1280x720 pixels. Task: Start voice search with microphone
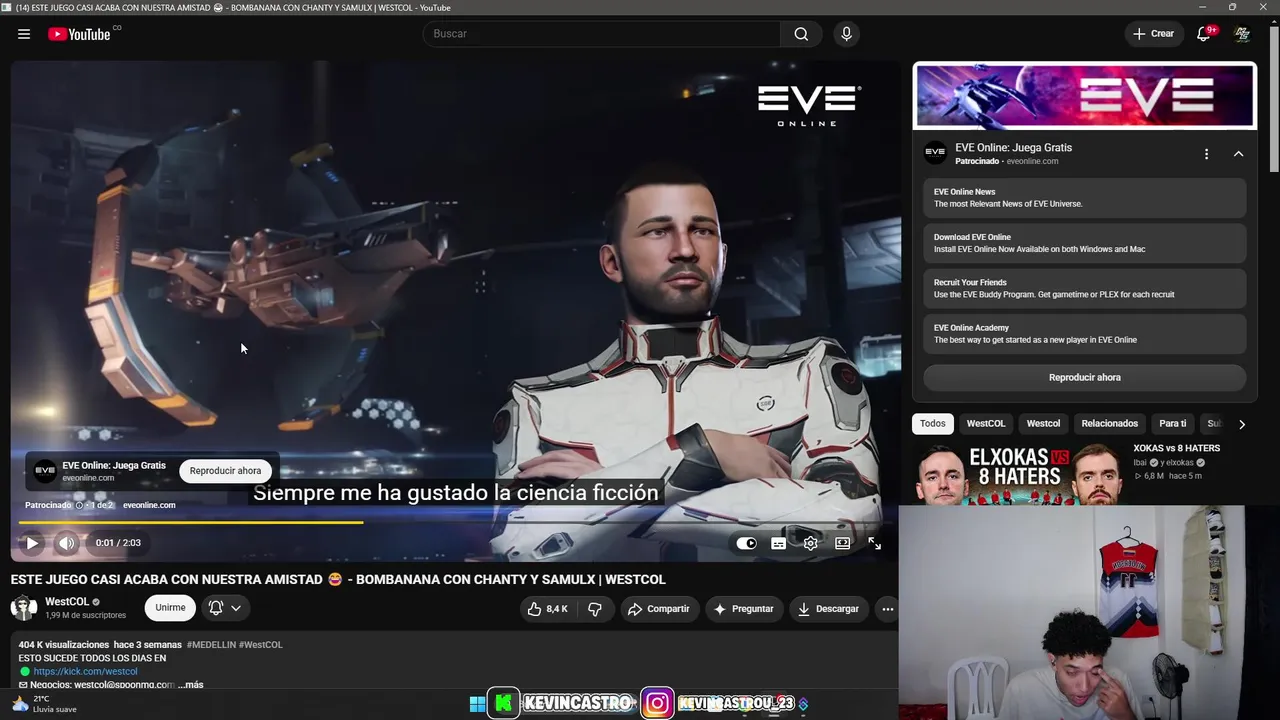click(x=846, y=34)
